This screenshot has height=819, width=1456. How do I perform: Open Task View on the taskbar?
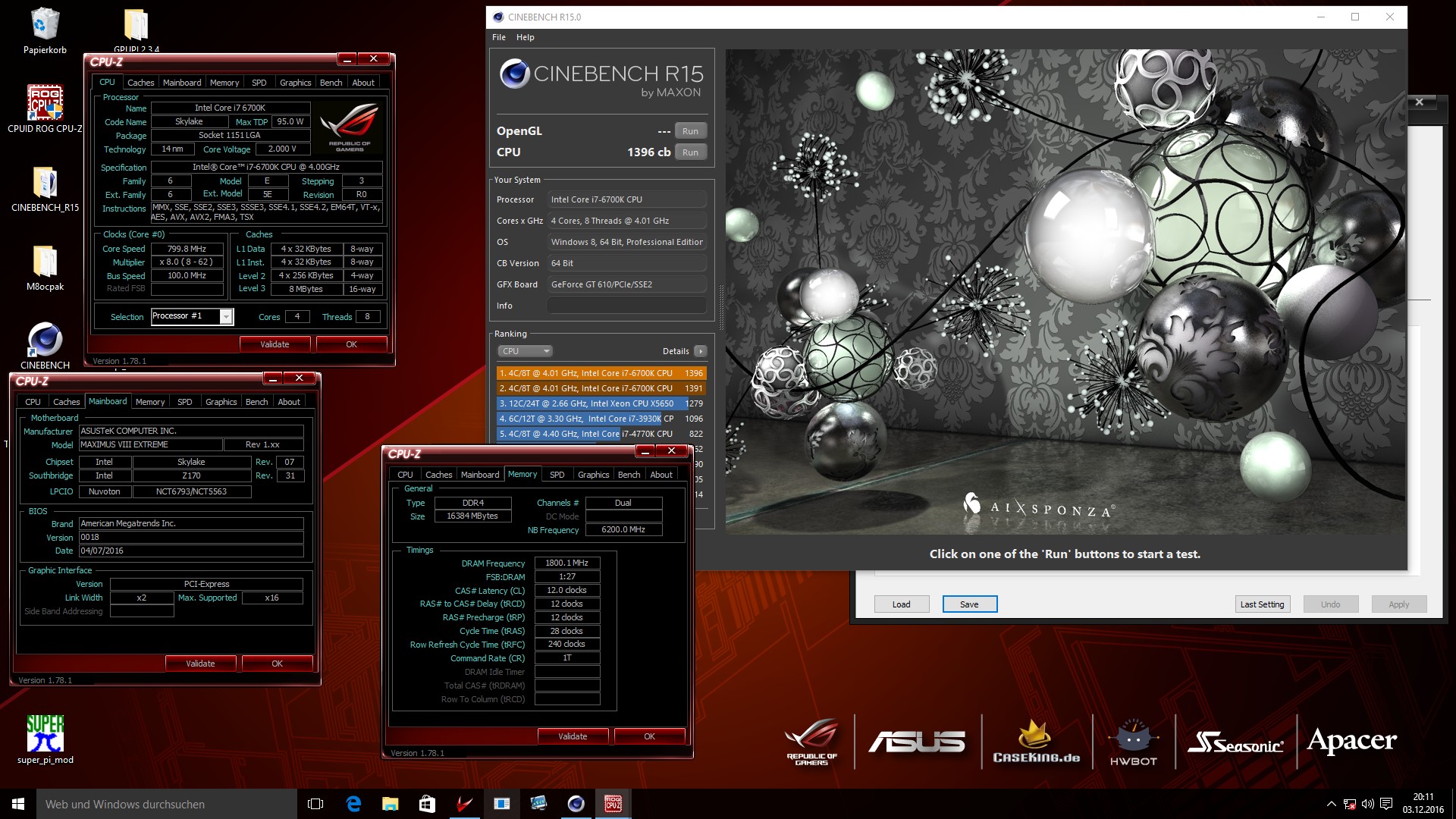tap(315, 804)
